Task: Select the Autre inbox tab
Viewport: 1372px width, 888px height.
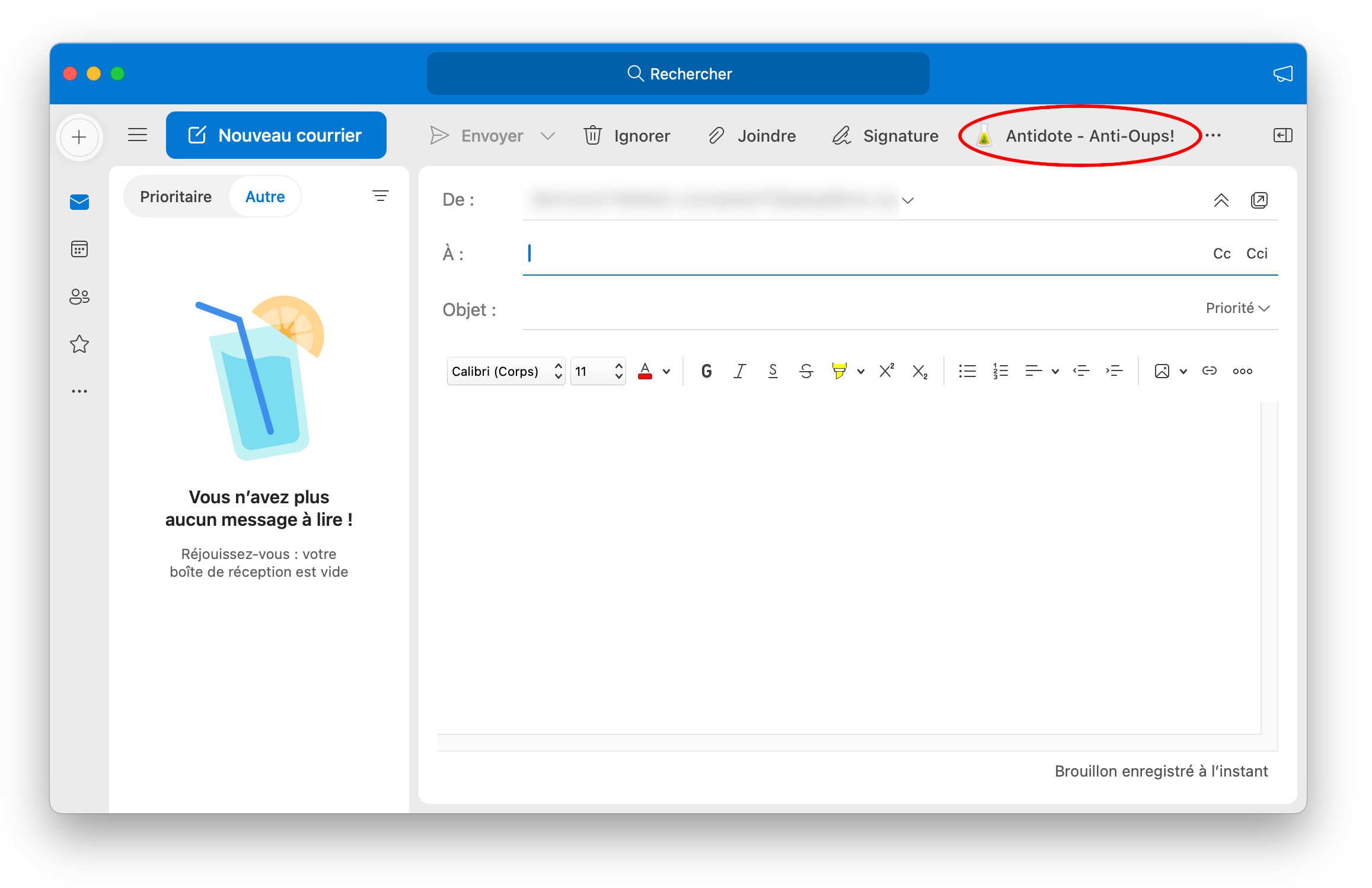Action: [265, 197]
